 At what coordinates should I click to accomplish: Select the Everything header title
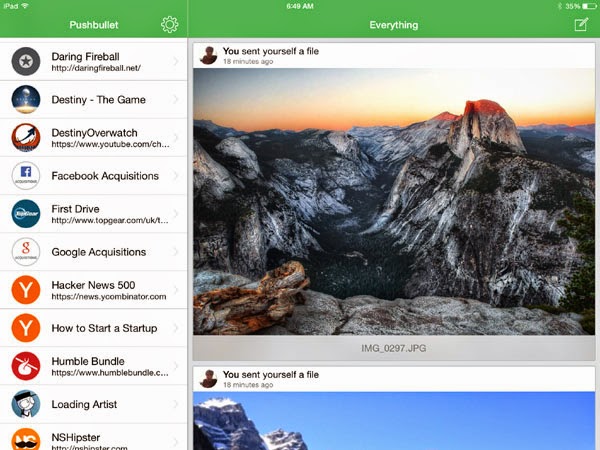pos(394,25)
